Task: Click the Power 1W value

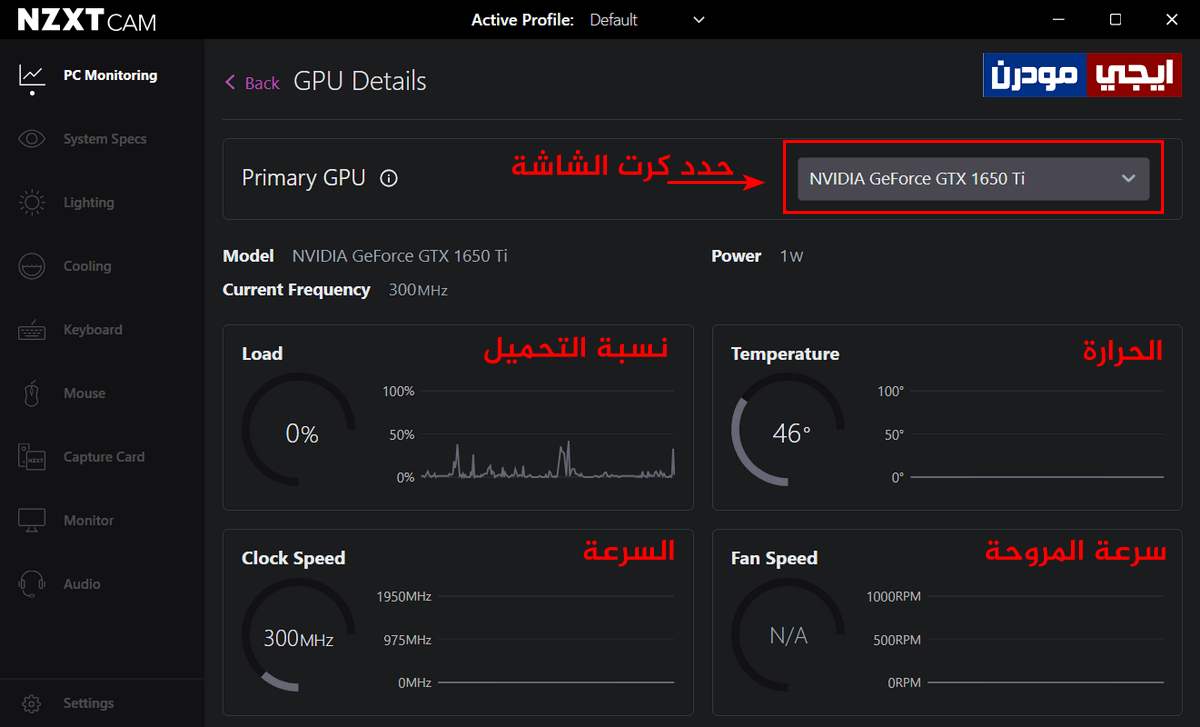Action: click(792, 256)
